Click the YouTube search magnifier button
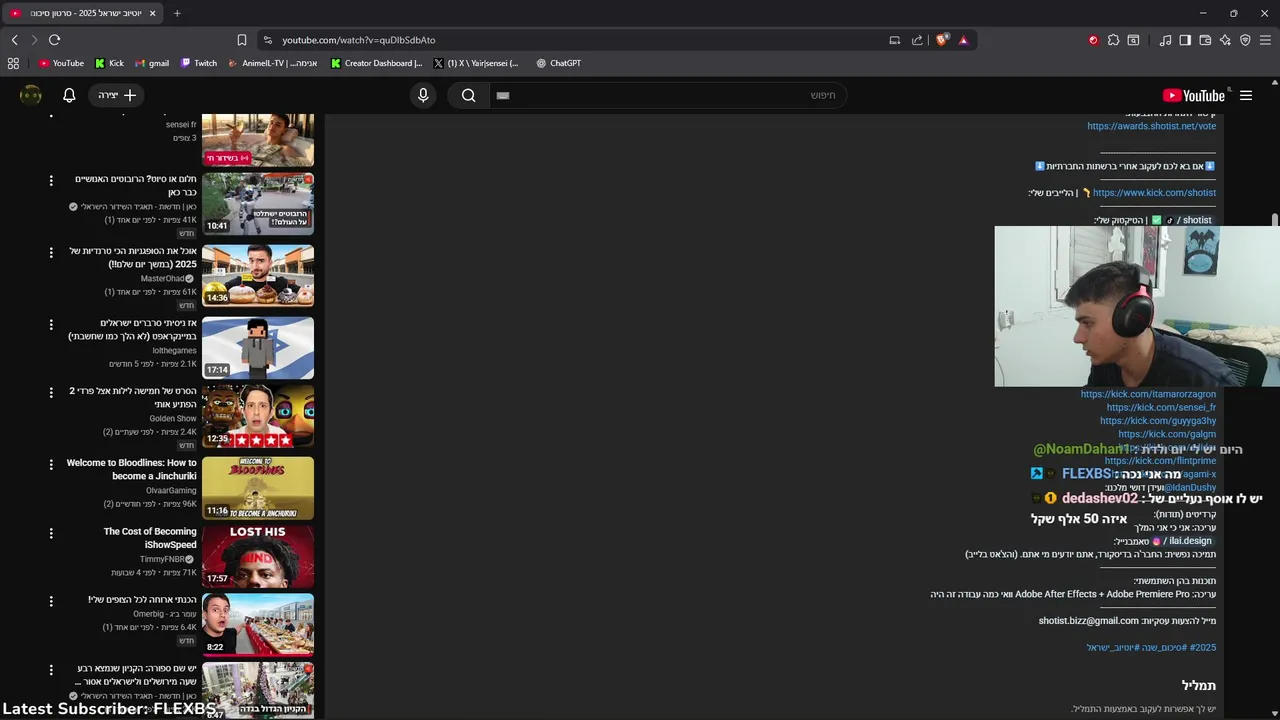 click(468, 95)
